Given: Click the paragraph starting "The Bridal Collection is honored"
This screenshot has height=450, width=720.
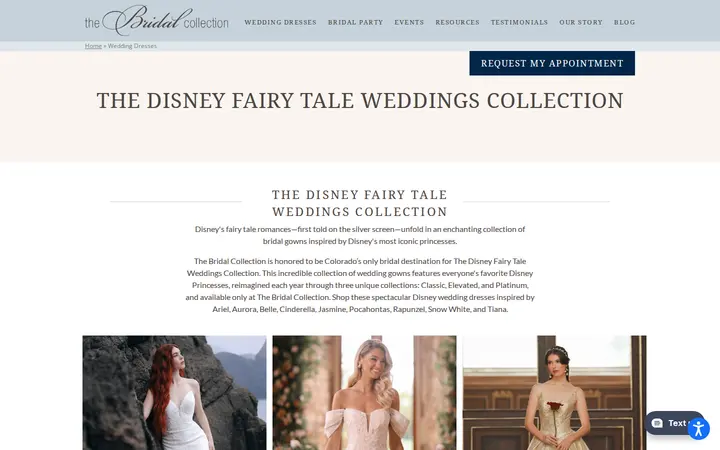Looking at the screenshot, I should [360, 285].
